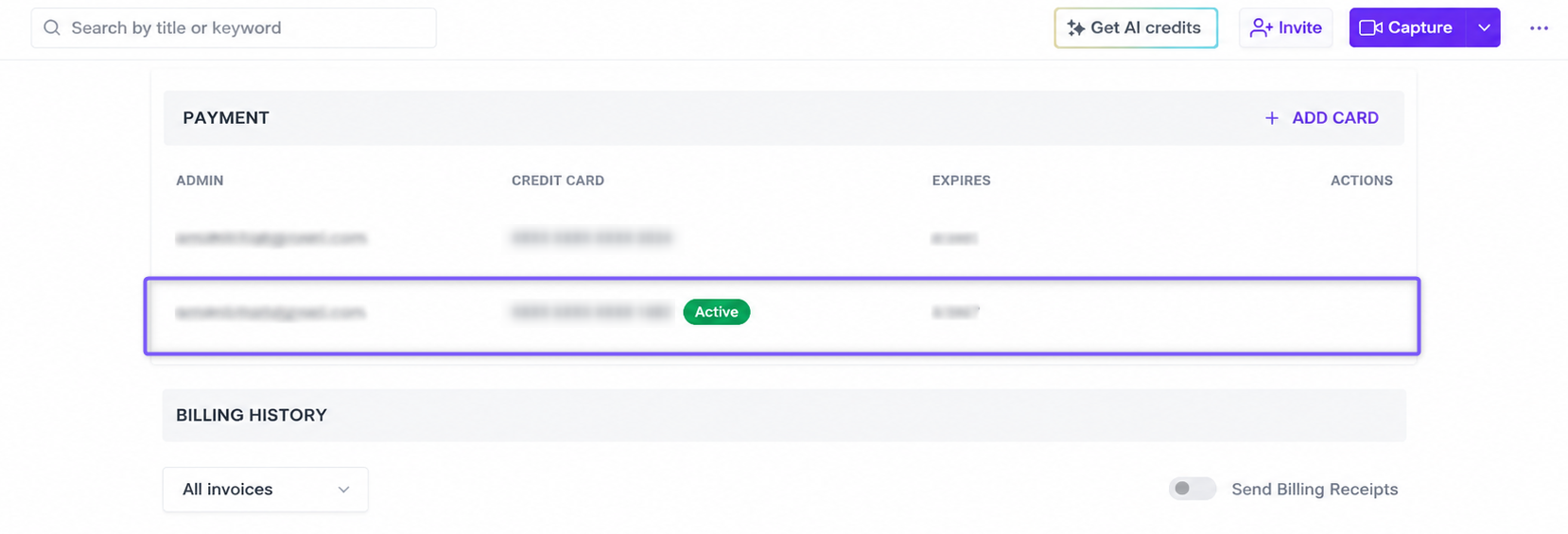Click the Invite button
The image size is (1568, 534).
pyautogui.click(x=1285, y=27)
